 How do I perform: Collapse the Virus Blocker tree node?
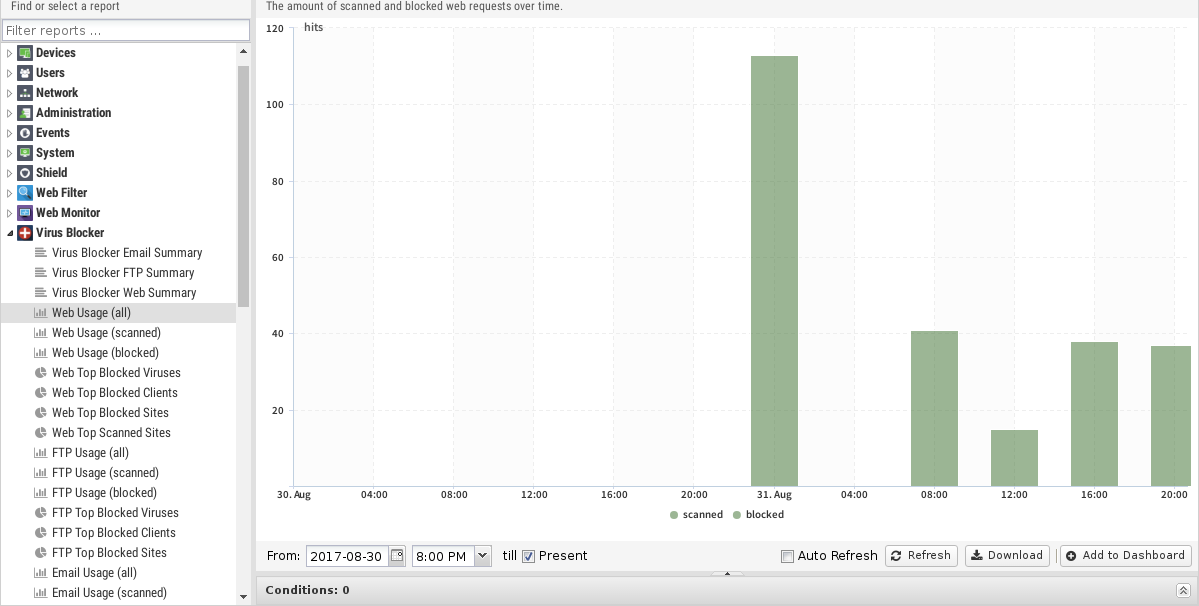tap(10, 233)
